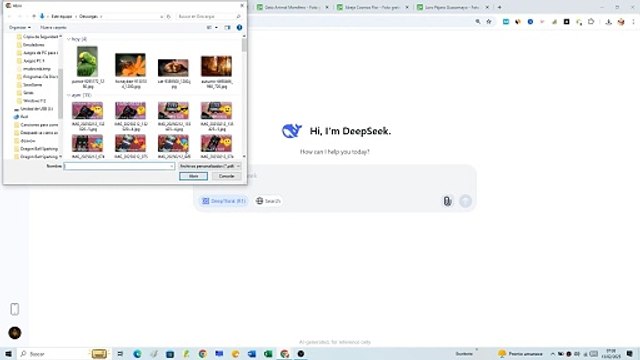Open the file type filter dropdown

[x=209, y=166]
